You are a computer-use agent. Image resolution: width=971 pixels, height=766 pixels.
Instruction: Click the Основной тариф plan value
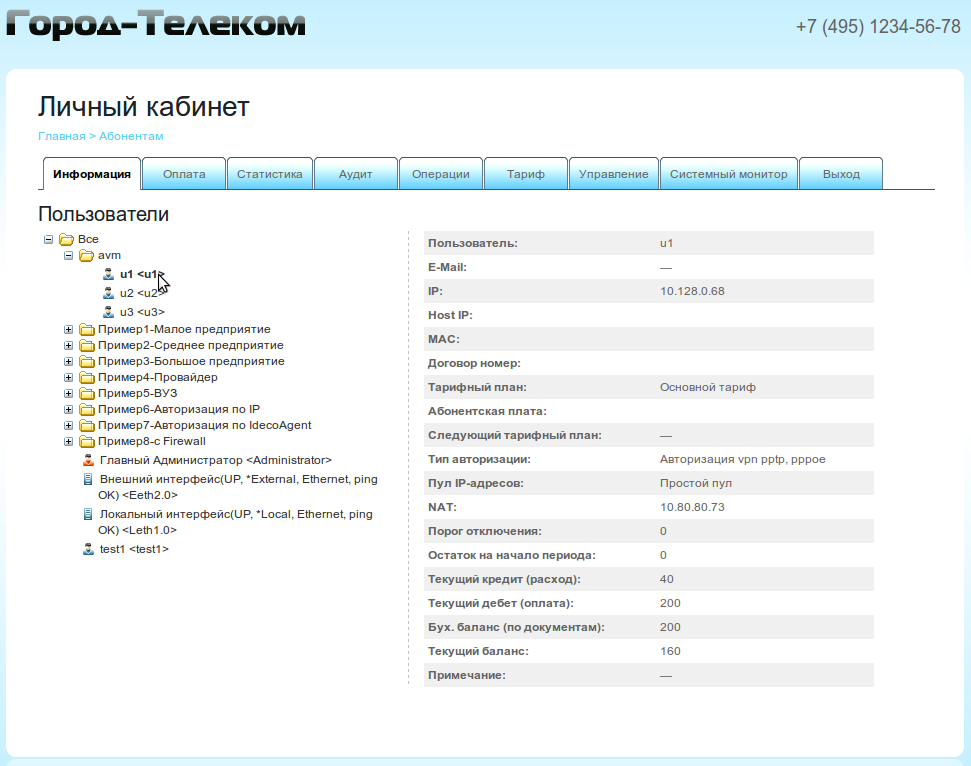pos(708,388)
